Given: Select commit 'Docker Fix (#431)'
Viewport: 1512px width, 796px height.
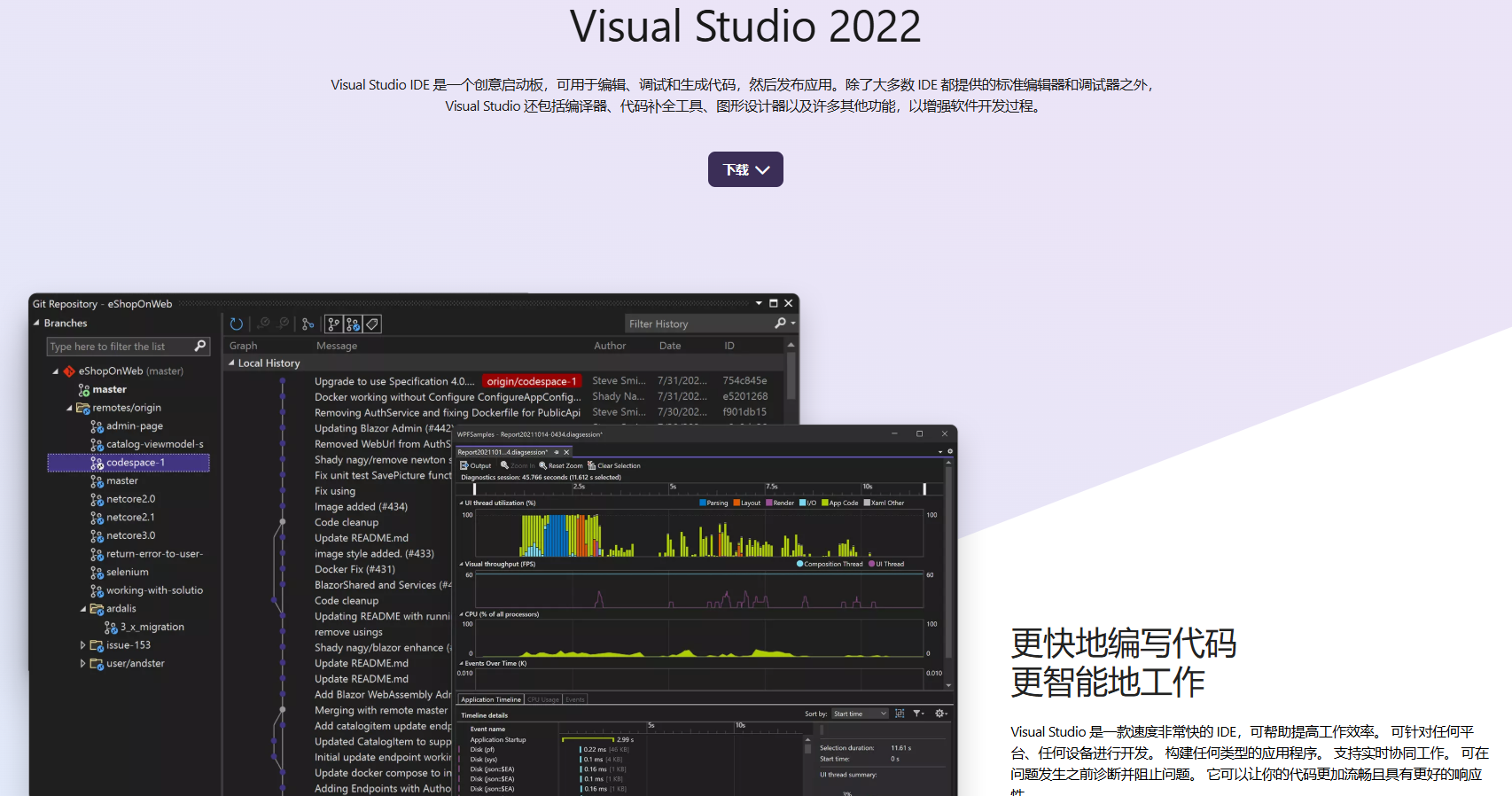Looking at the screenshot, I should 355,570.
